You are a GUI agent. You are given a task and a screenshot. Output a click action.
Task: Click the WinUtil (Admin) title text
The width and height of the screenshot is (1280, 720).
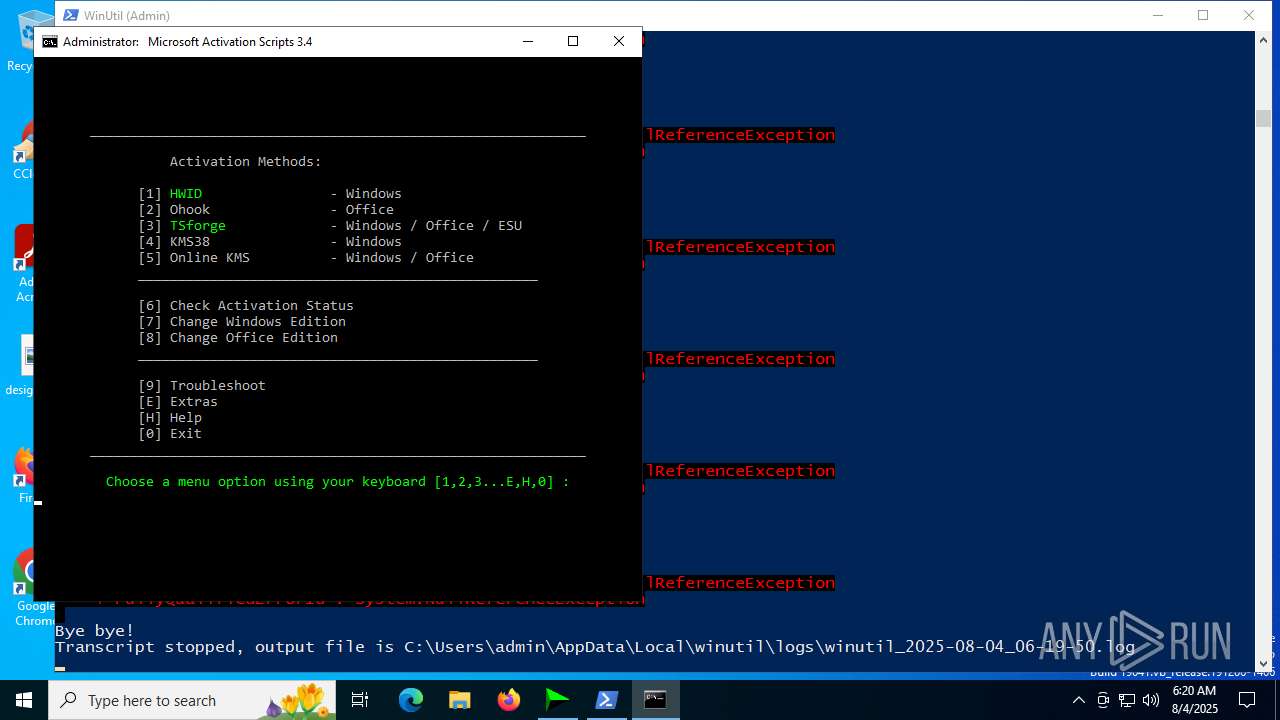(127, 16)
